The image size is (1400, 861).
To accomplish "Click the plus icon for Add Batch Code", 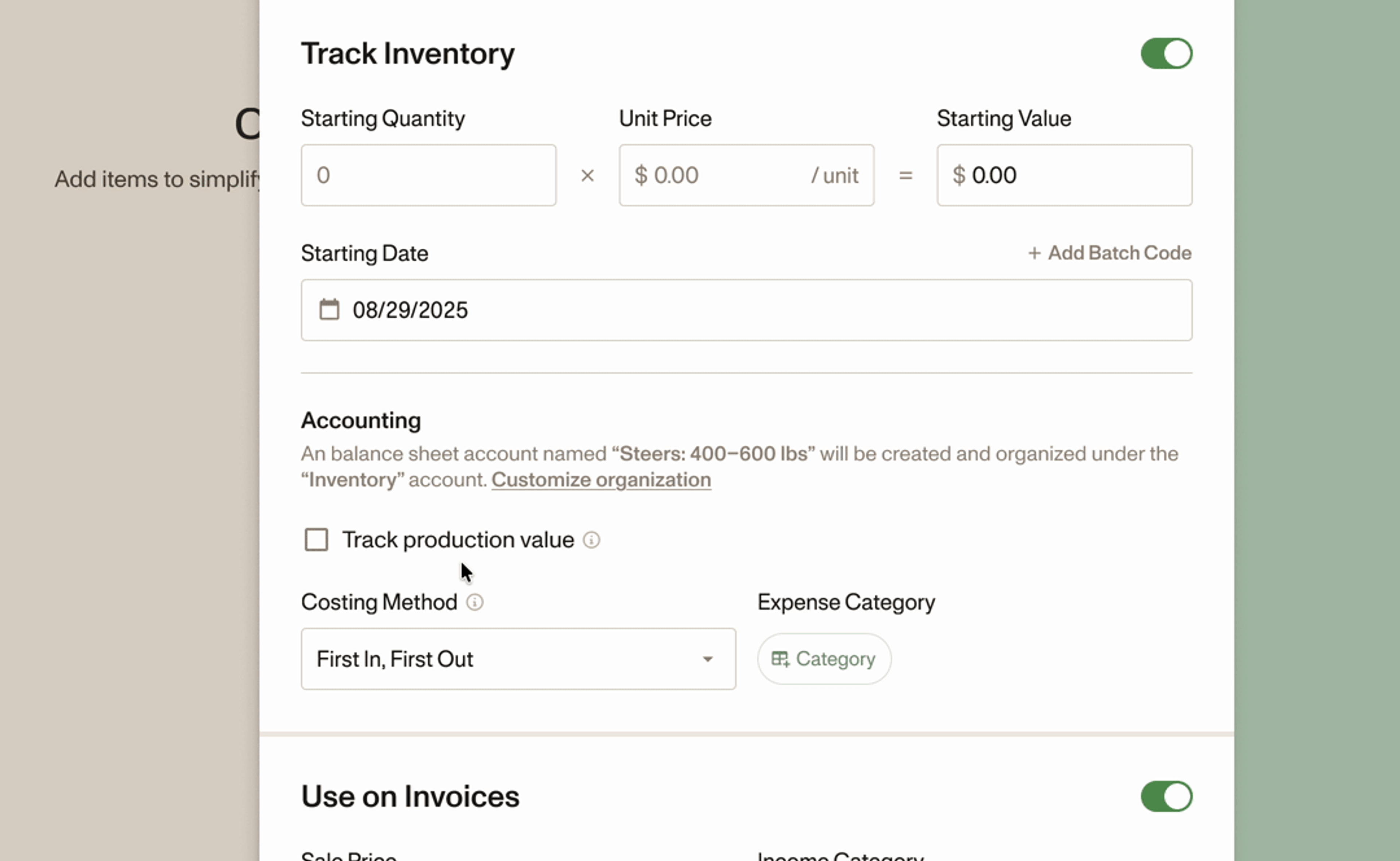I will [x=1034, y=253].
